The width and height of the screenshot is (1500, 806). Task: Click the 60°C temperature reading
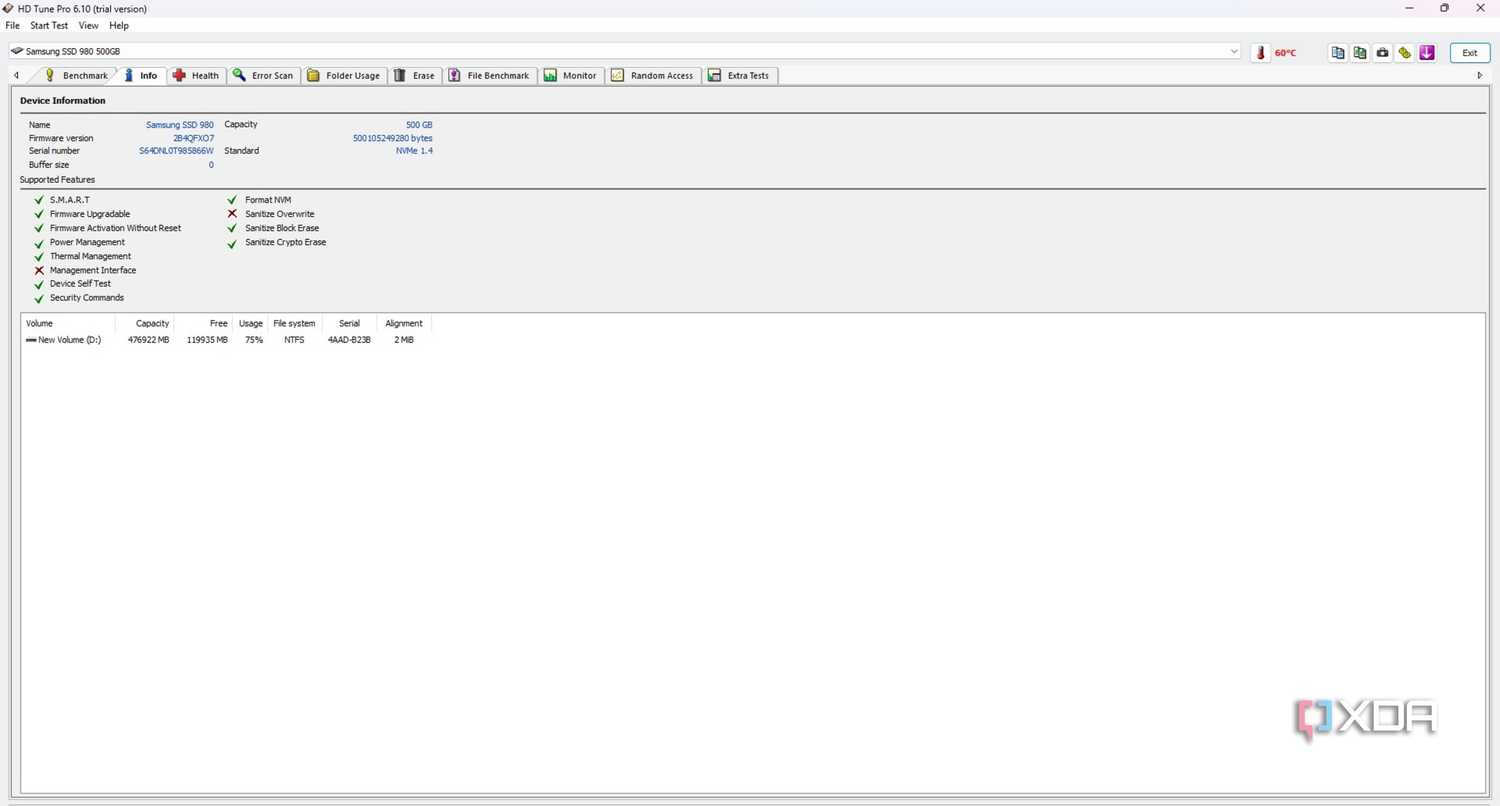(x=1285, y=53)
